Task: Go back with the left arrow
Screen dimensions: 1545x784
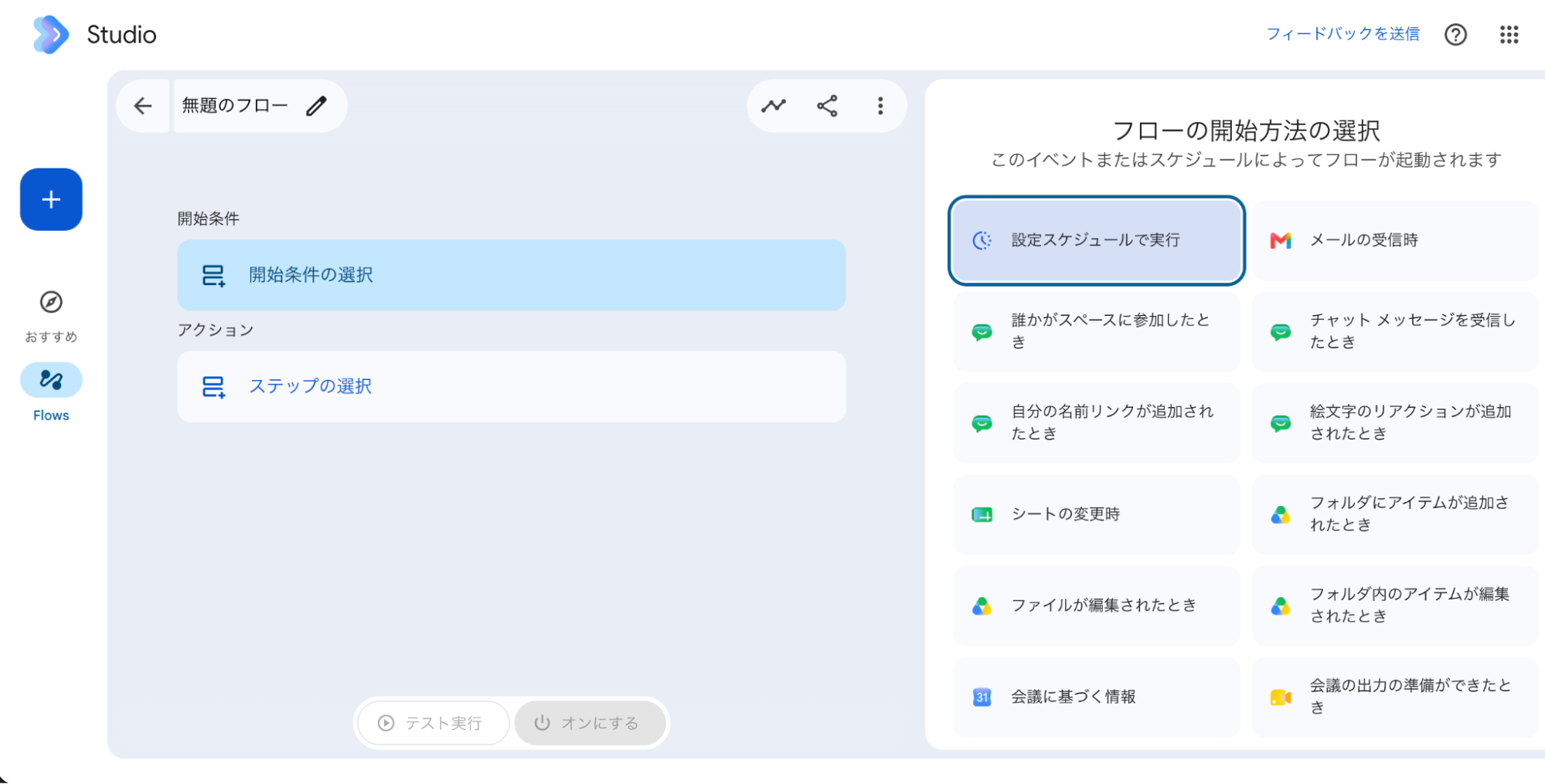Action: [x=143, y=106]
